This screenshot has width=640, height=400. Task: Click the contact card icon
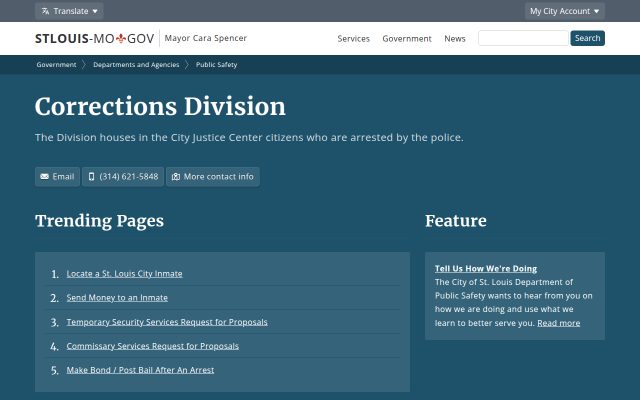point(176,177)
